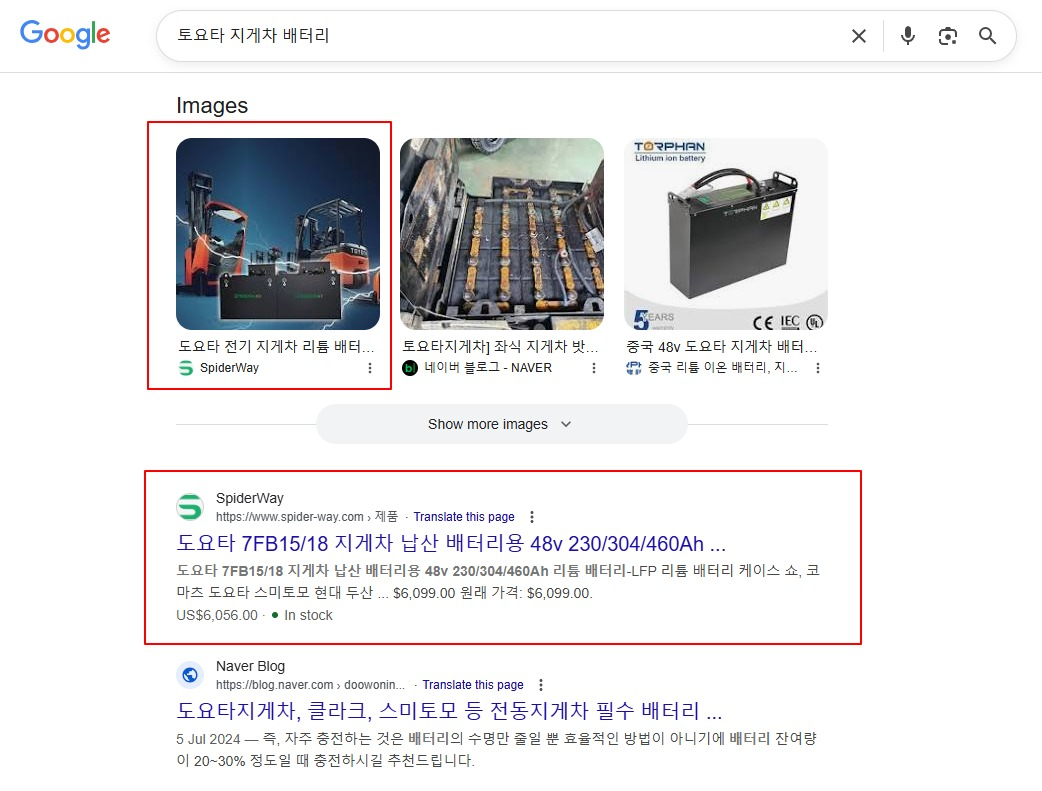Open SpiderWay forklift battery thumbnail

[x=278, y=234]
